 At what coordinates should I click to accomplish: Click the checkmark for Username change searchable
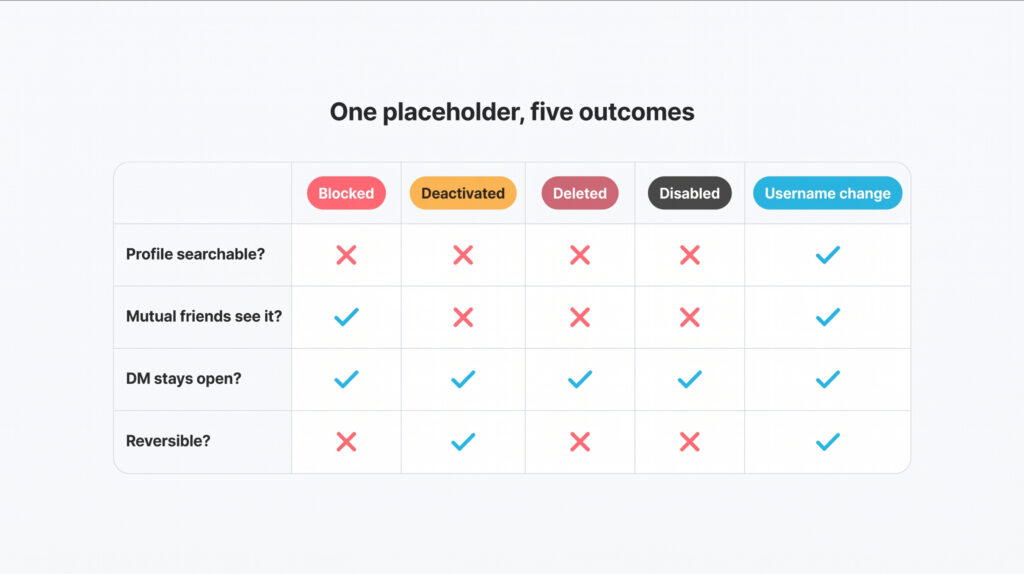click(827, 255)
